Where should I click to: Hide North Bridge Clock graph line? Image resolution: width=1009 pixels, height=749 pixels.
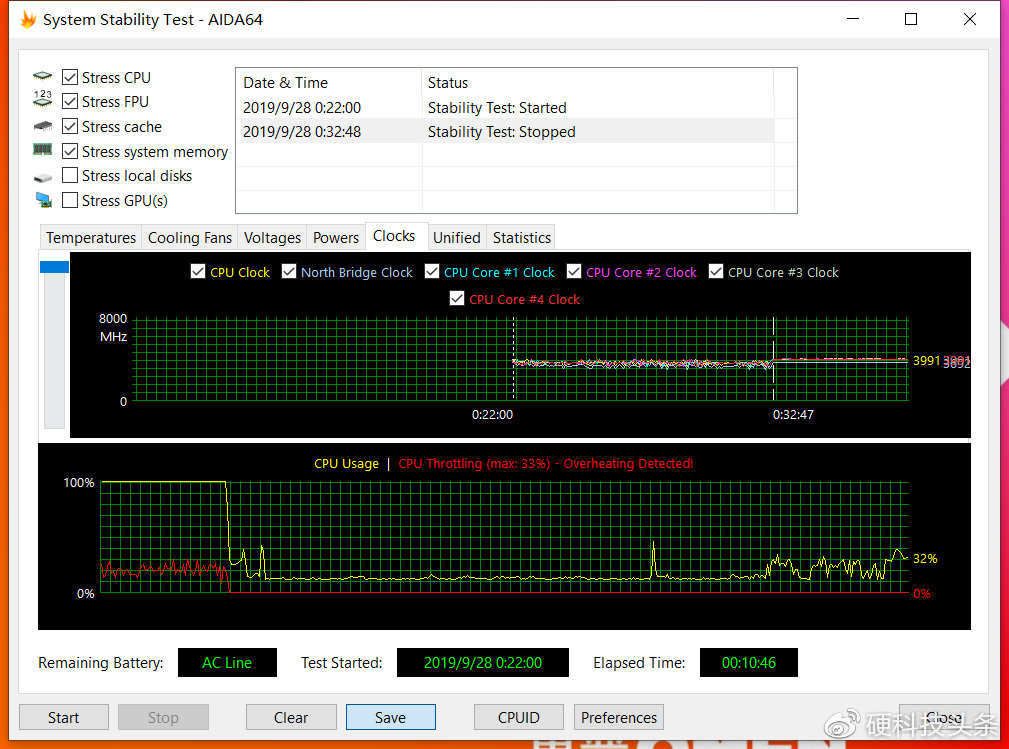tap(289, 272)
